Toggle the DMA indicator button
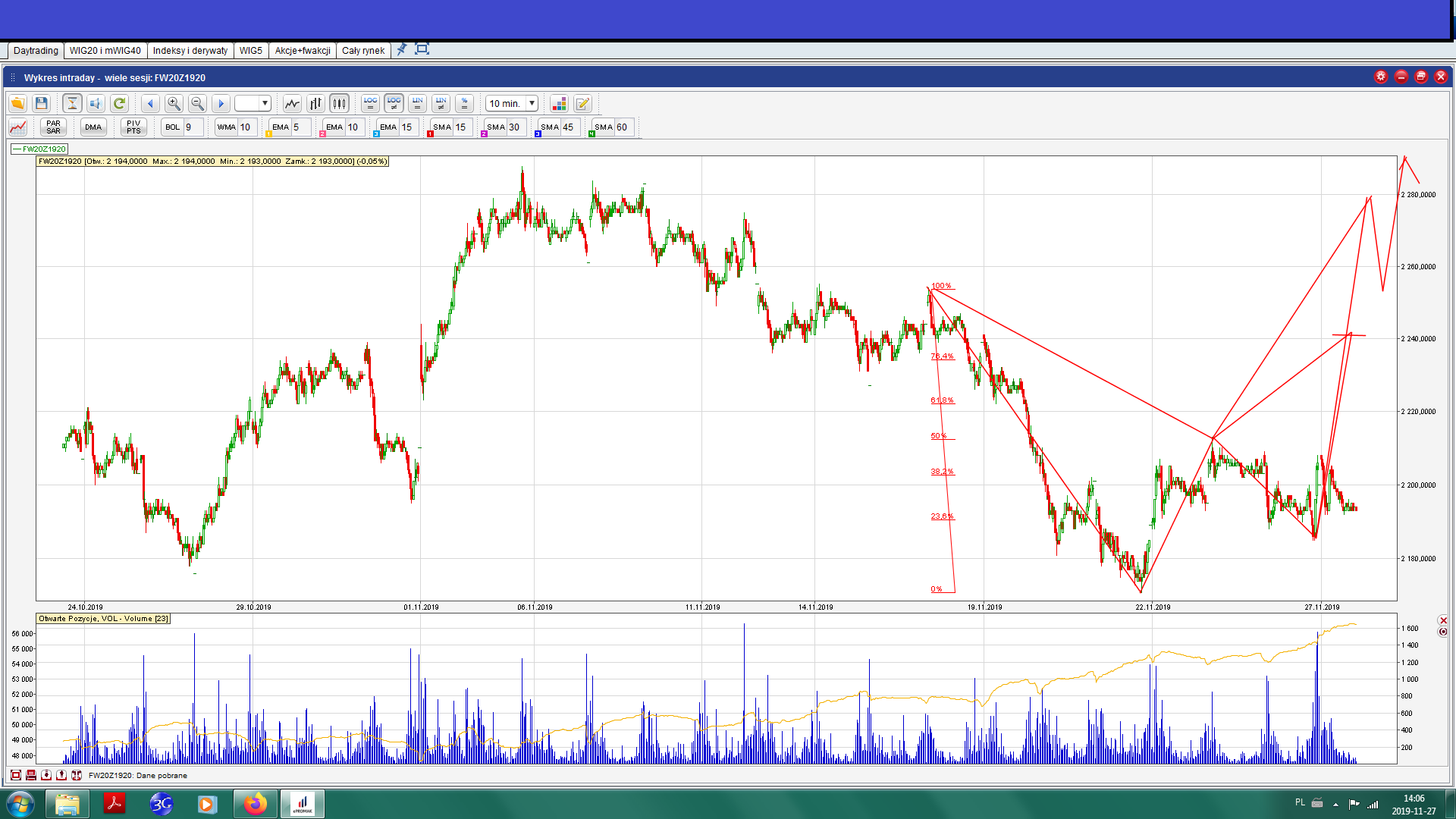 (93, 127)
